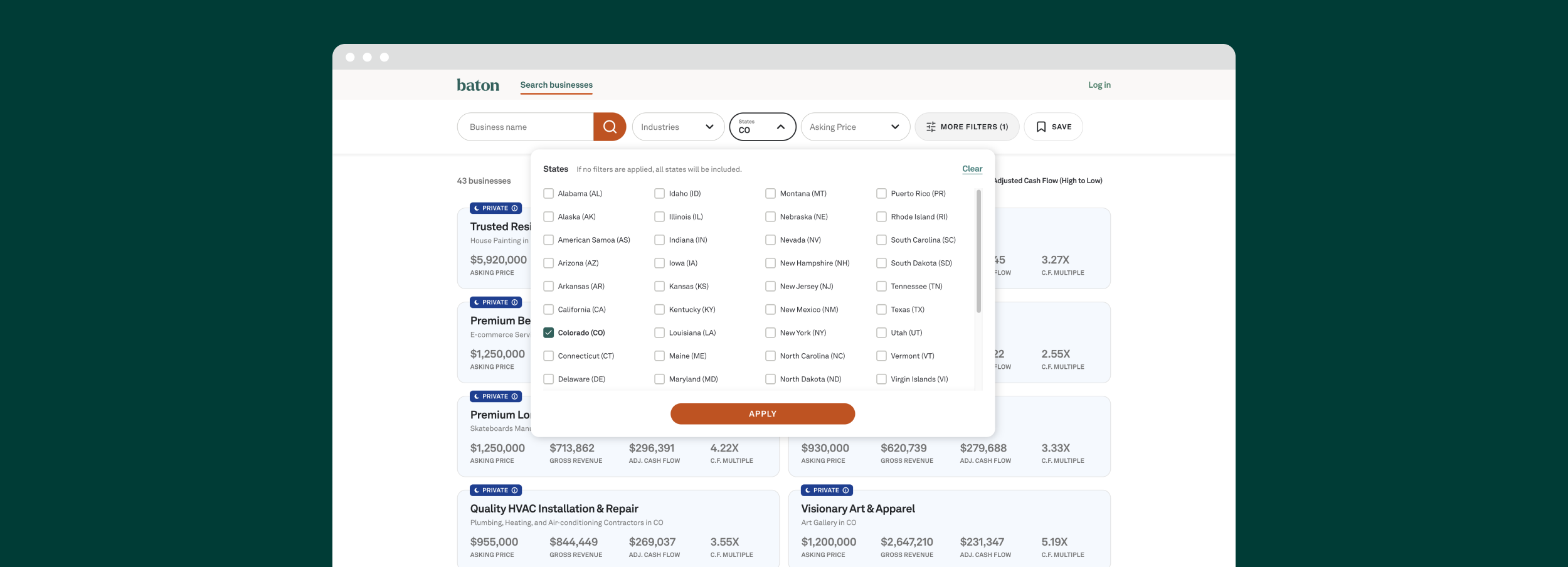This screenshot has height=567, width=1568.
Task: Click the baton logo
Action: point(478,85)
